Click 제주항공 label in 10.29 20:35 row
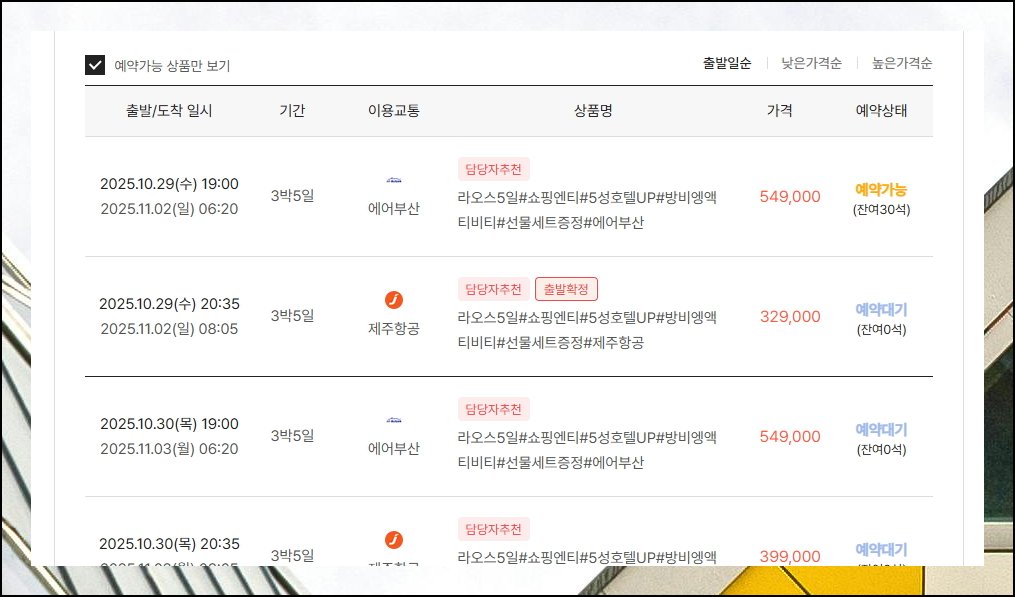Image resolution: width=1015 pixels, height=597 pixels. coord(394,329)
